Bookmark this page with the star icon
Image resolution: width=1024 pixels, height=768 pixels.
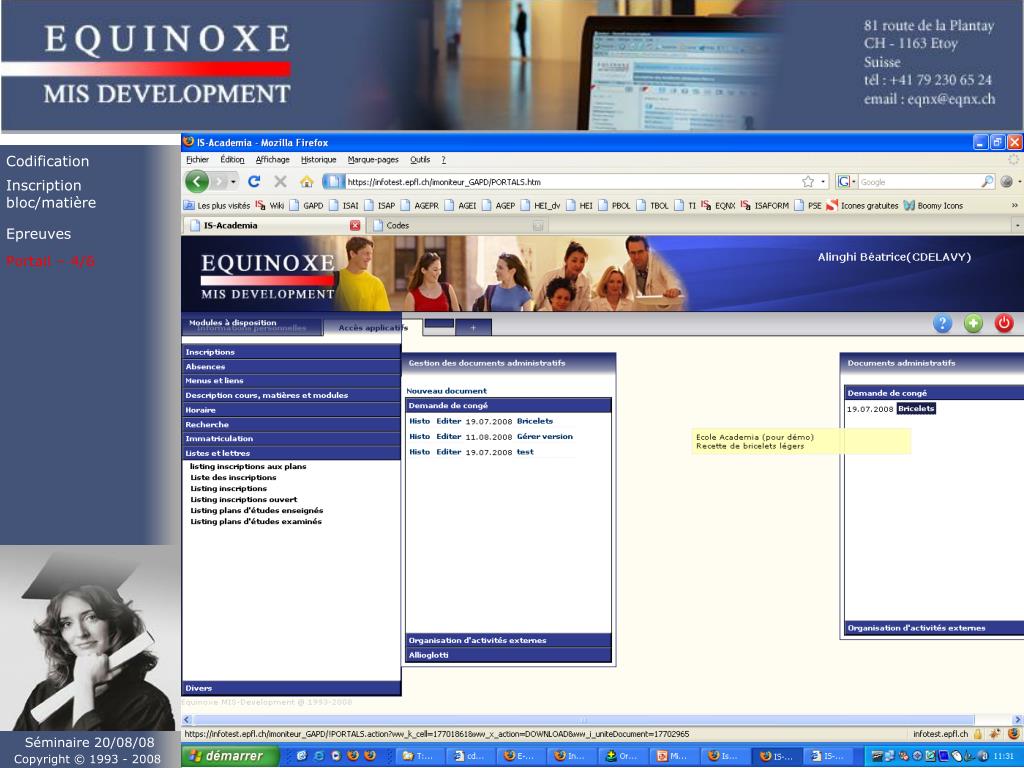click(x=808, y=182)
